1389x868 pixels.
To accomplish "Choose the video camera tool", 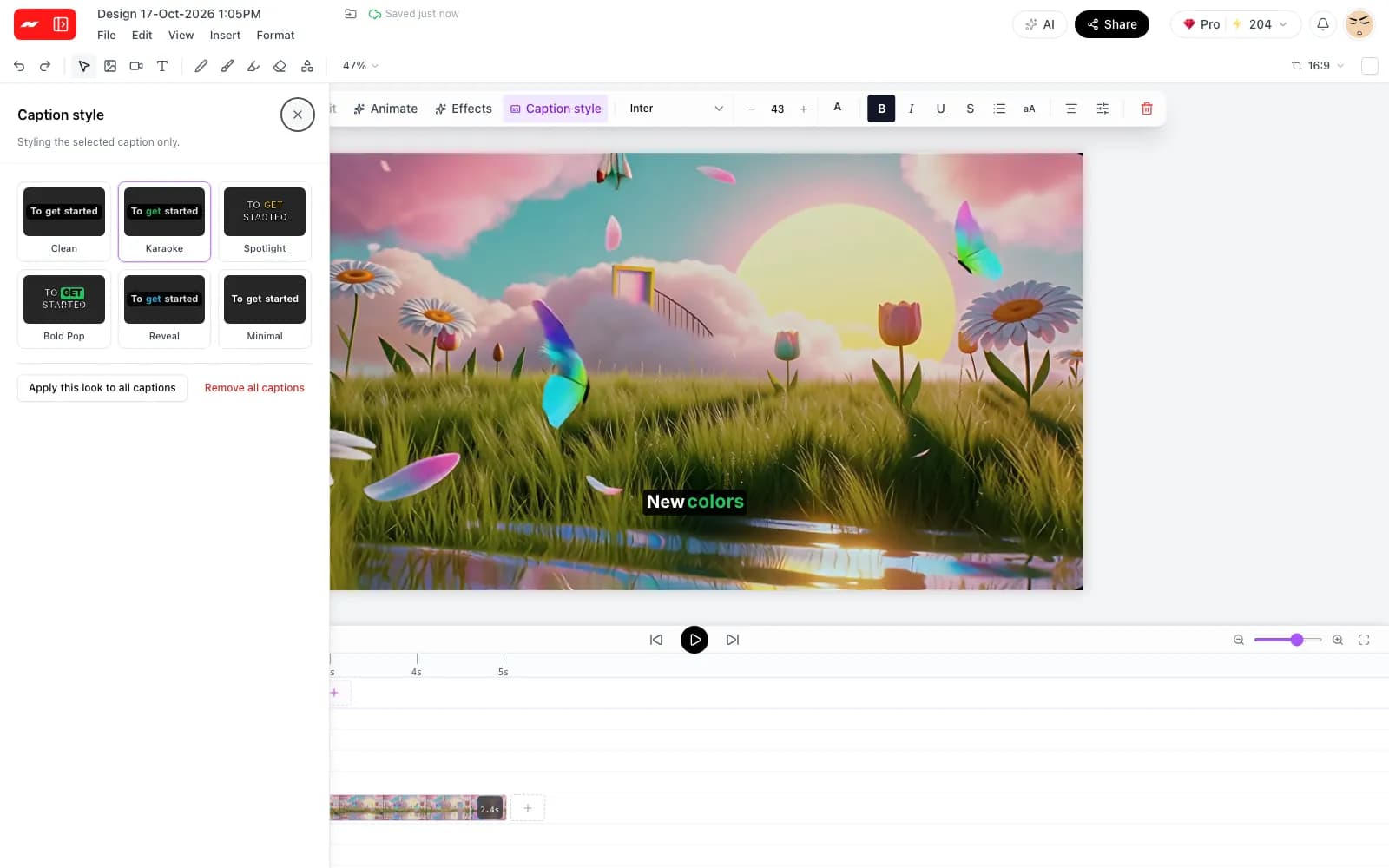I will [136, 66].
